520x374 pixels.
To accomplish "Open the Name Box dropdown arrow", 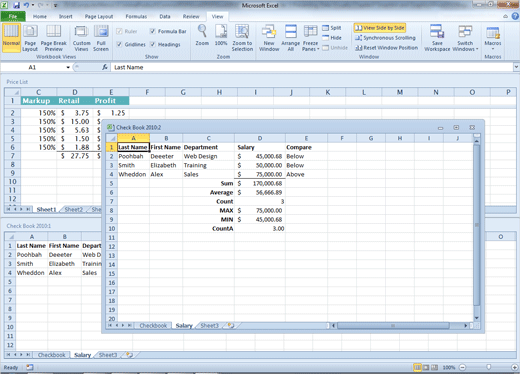I will click(x=68, y=67).
